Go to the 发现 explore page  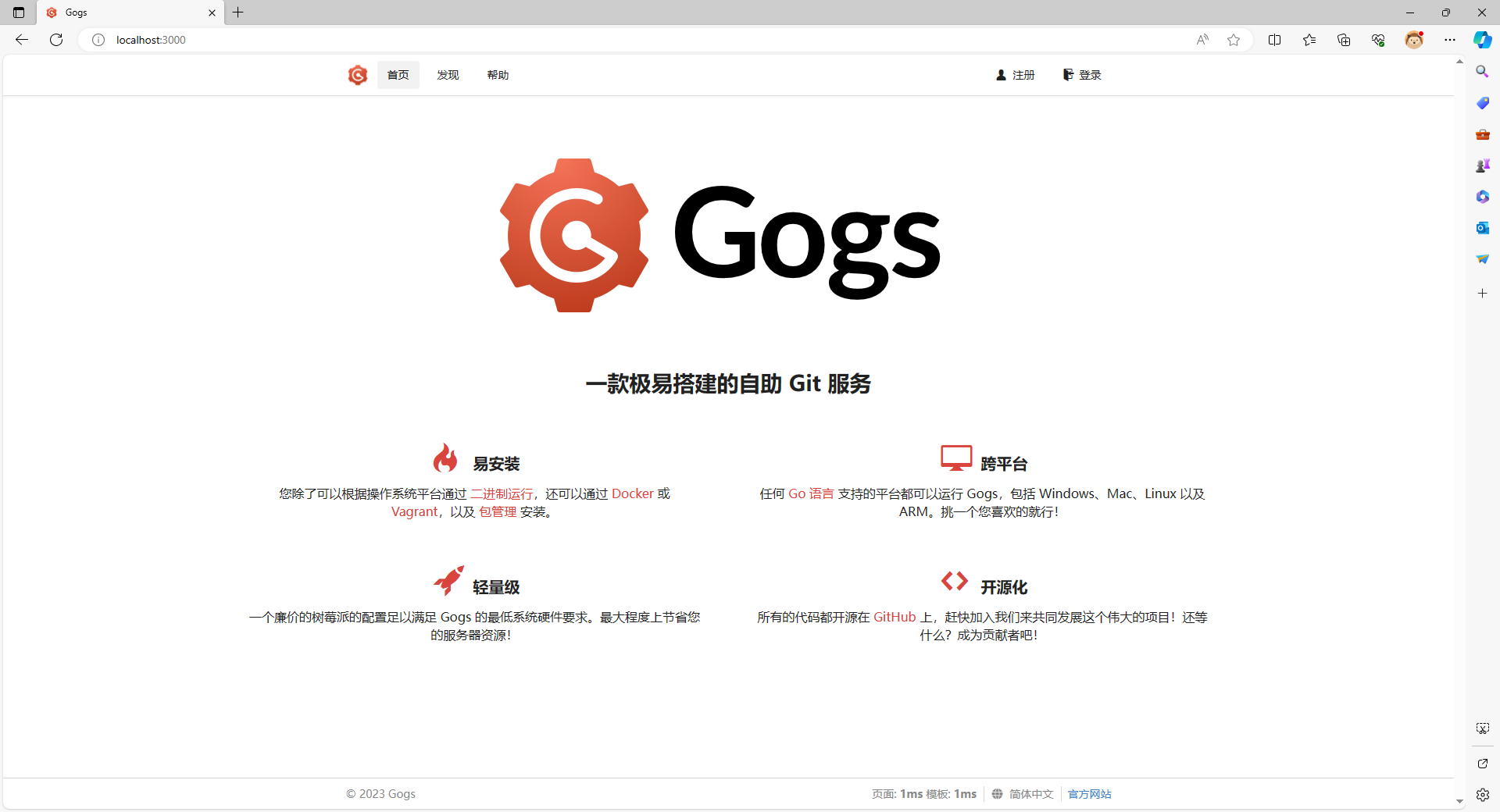(448, 75)
